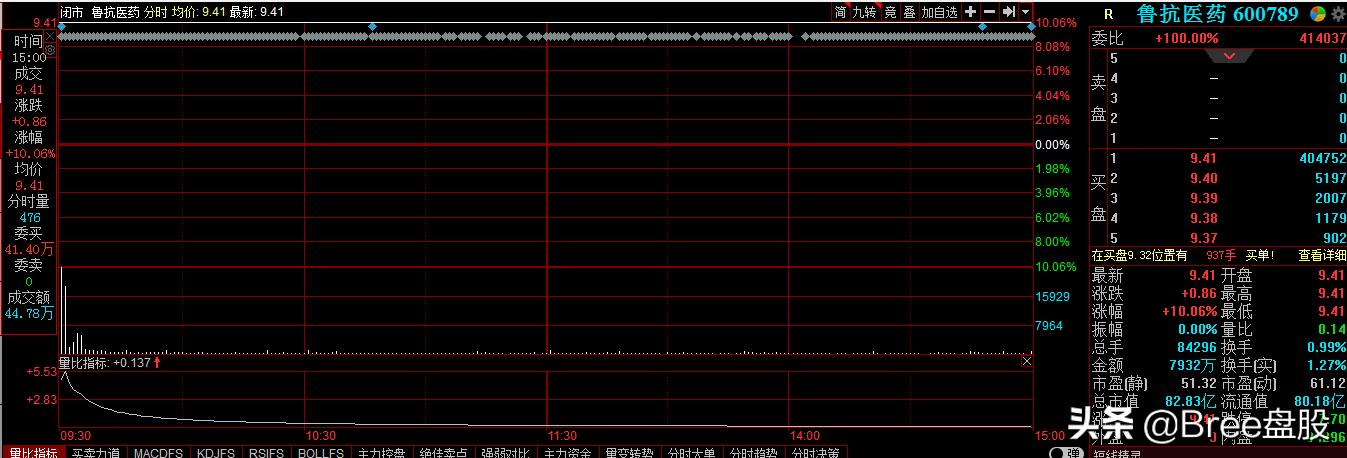The width and height of the screenshot is (1347, 458).
Task: Select the 买卖力道 indicator tab
Action: click(96, 452)
